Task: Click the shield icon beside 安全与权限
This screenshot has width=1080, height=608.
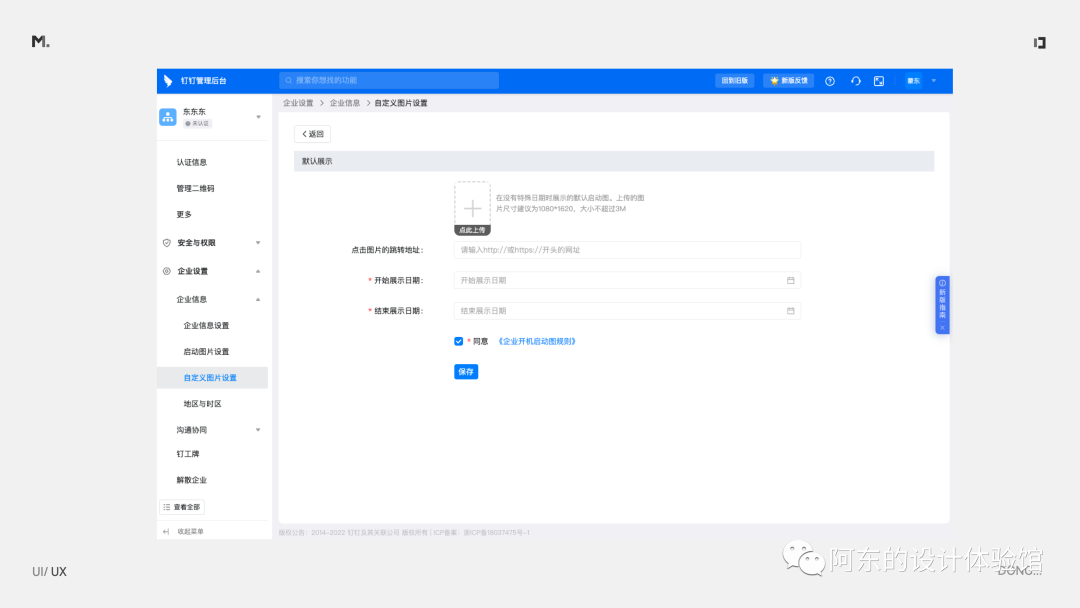Action: 167,242
